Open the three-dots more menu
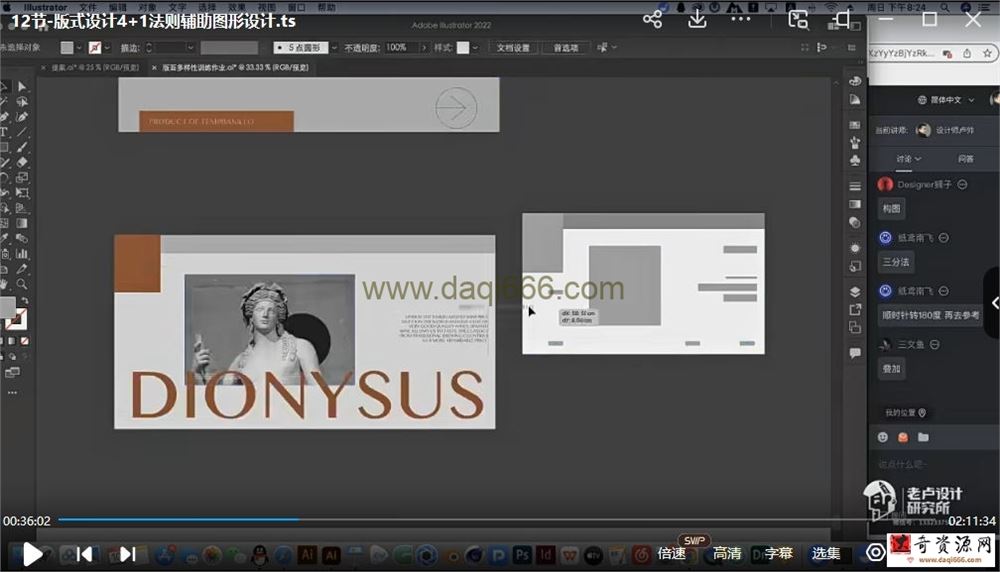Image resolution: width=1000 pixels, height=572 pixels. pyautogui.click(x=741, y=19)
